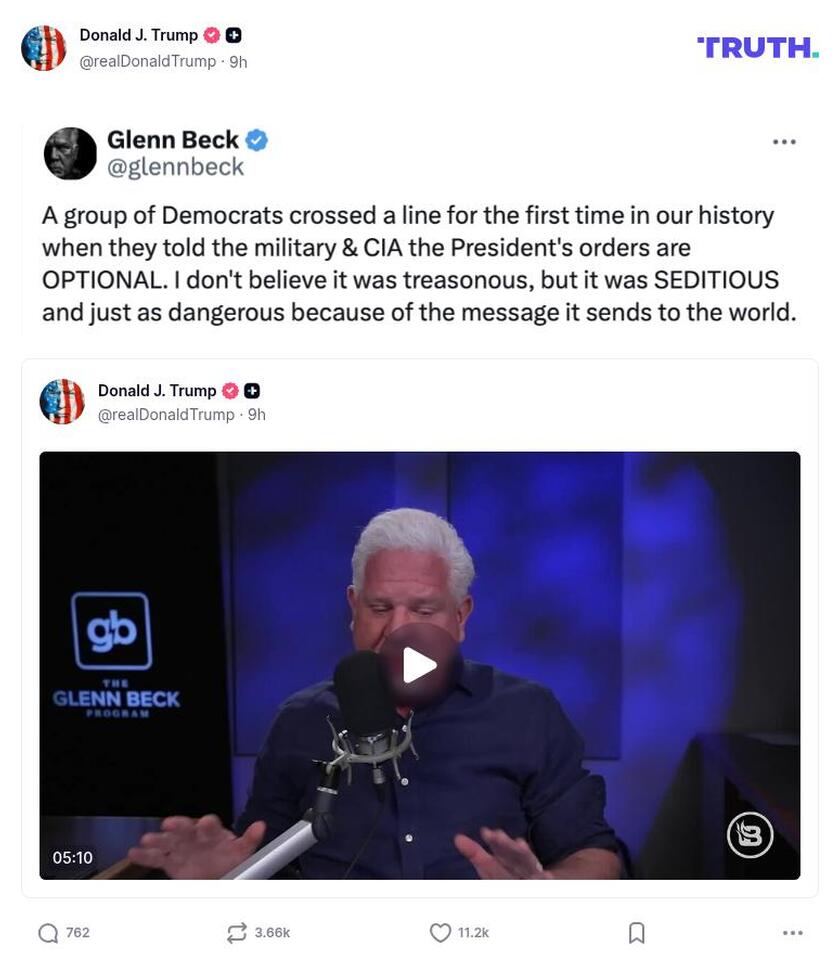
Task: Click the reply comment bubble icon
Action: [x=48, y=933]
